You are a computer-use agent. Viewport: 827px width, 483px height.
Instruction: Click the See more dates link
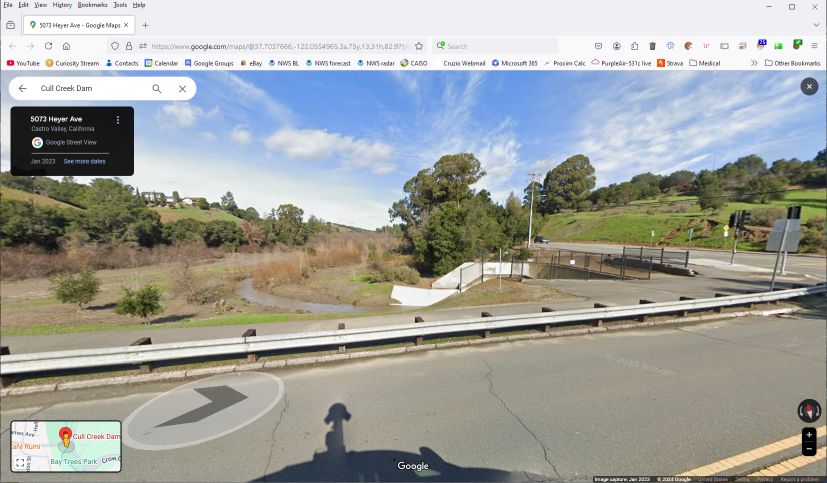coord(84,161)
